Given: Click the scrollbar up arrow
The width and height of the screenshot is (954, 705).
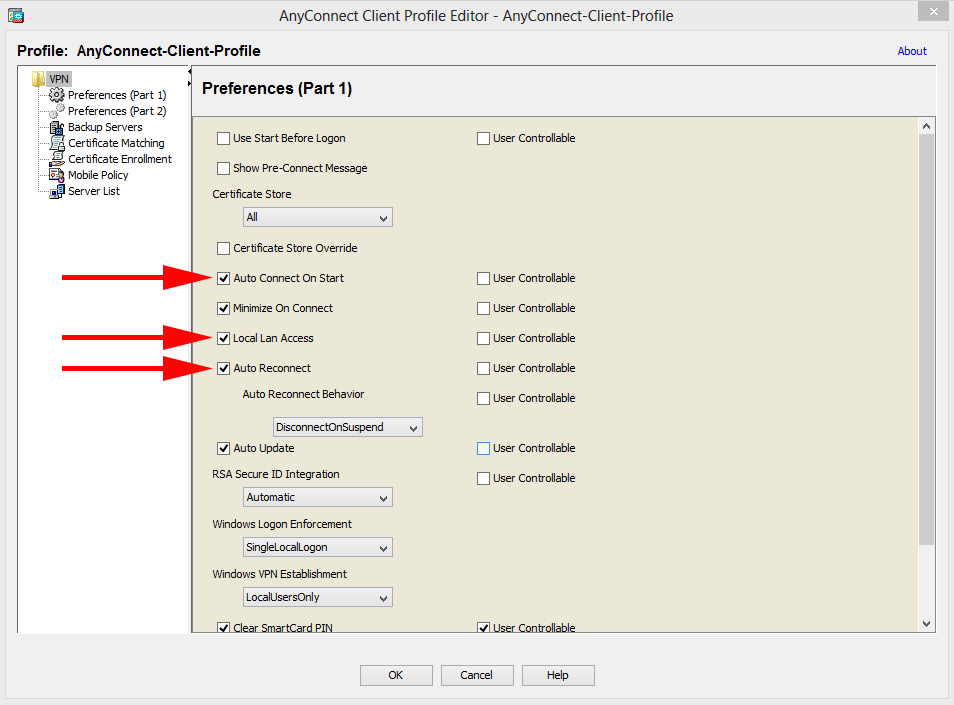Looking at the screenshot, I should (x=926, y=126).
